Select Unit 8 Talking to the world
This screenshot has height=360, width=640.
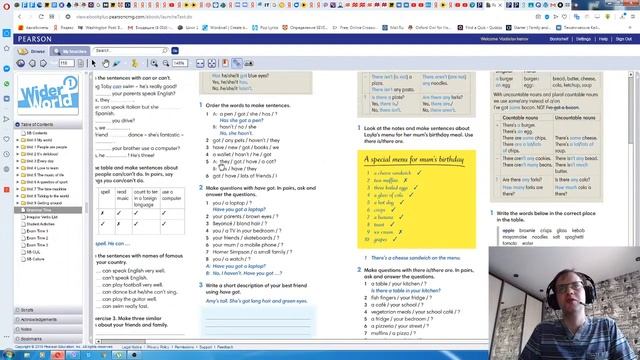click(47, 196)
